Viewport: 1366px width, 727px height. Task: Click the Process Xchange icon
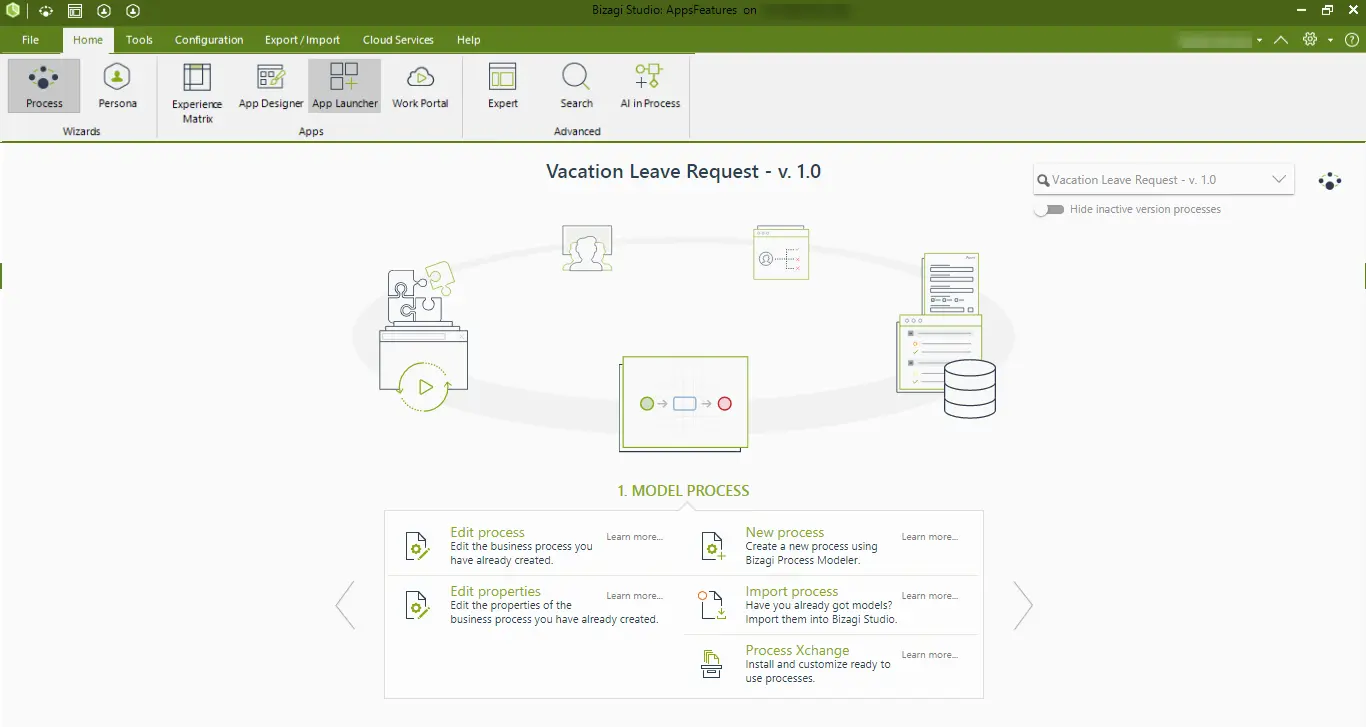[712, 664]
